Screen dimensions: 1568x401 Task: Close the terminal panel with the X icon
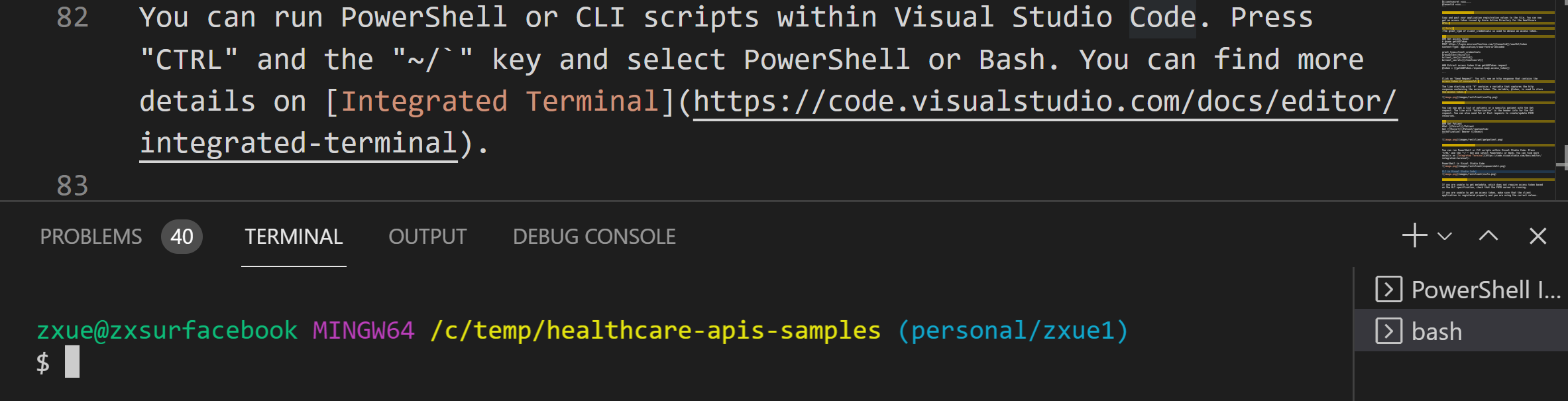click(x=1538, y=235)
